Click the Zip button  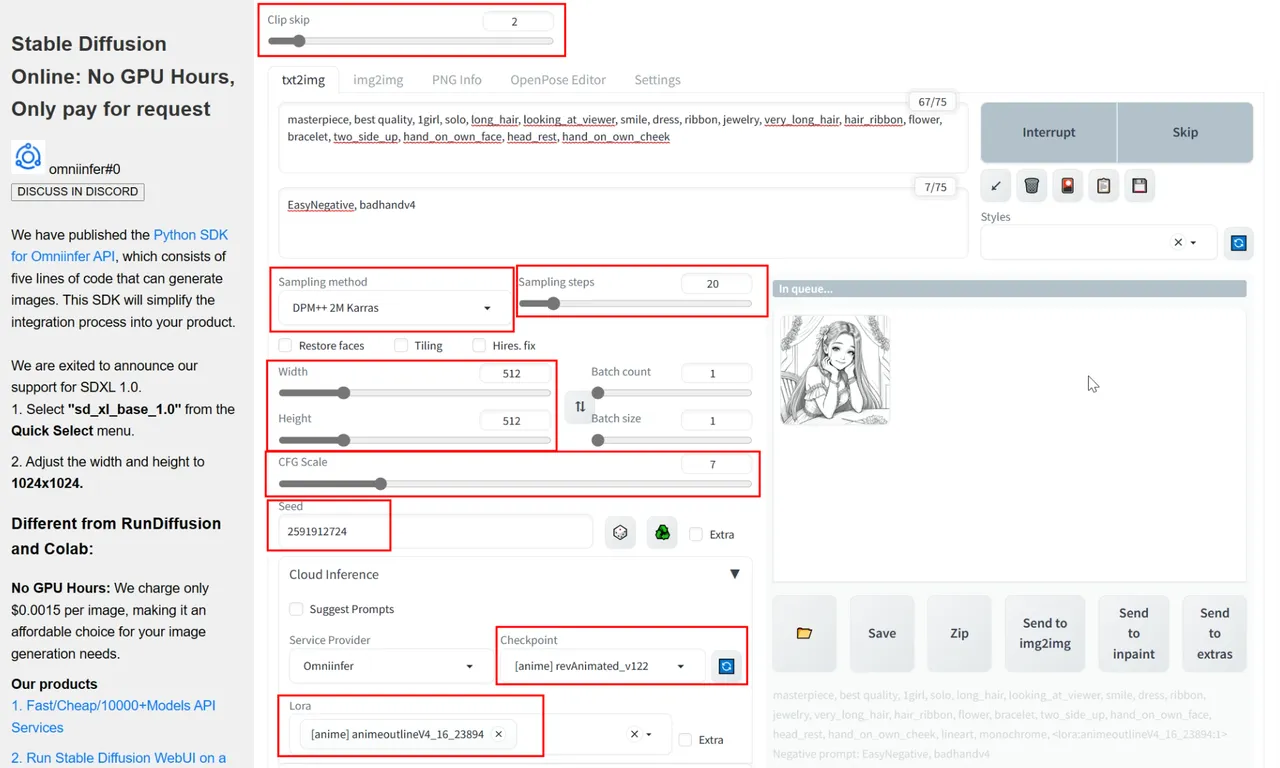[959, 633]
